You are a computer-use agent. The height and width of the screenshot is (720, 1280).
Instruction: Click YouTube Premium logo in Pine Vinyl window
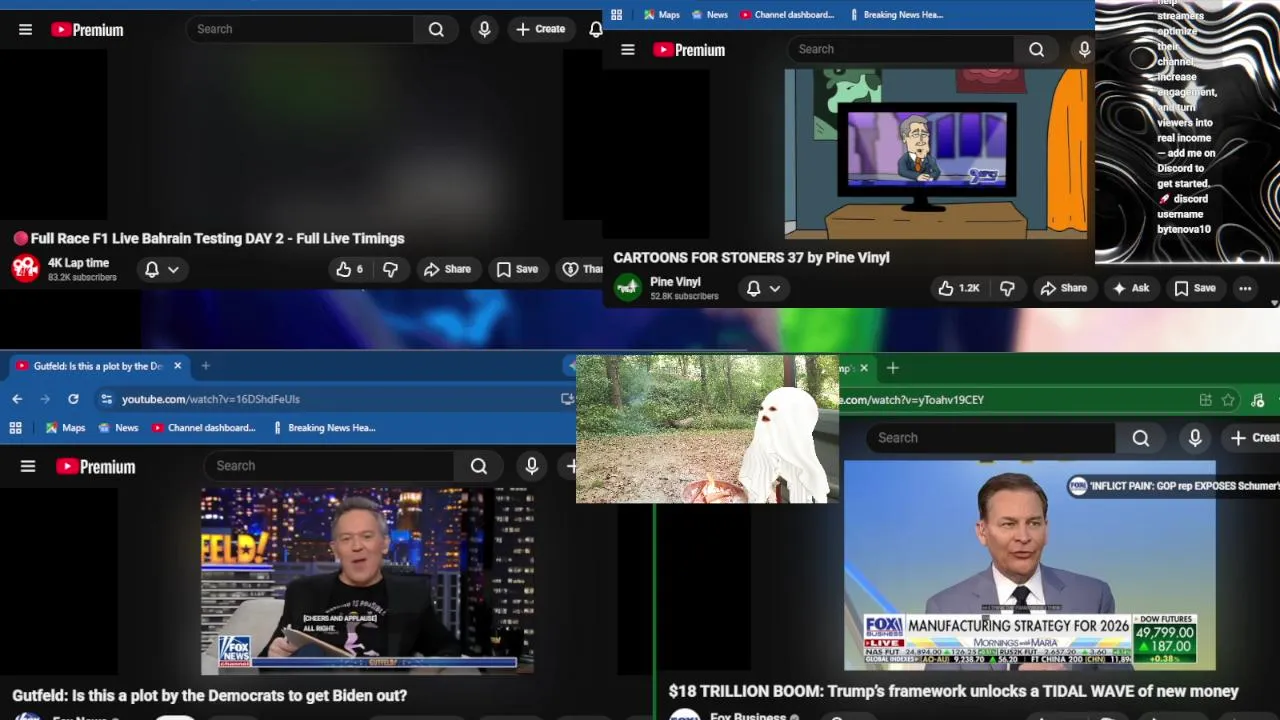click(689, 50)
